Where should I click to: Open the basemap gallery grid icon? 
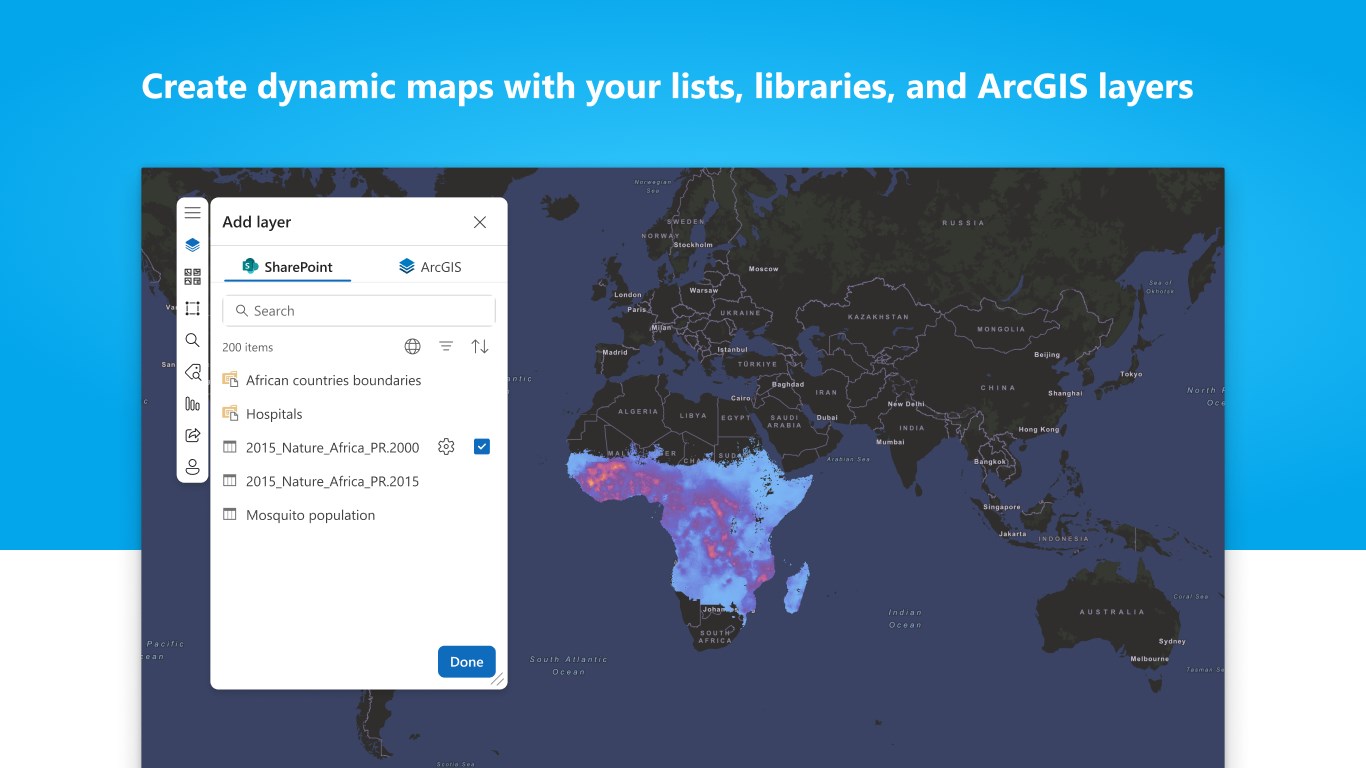point(193,277)
